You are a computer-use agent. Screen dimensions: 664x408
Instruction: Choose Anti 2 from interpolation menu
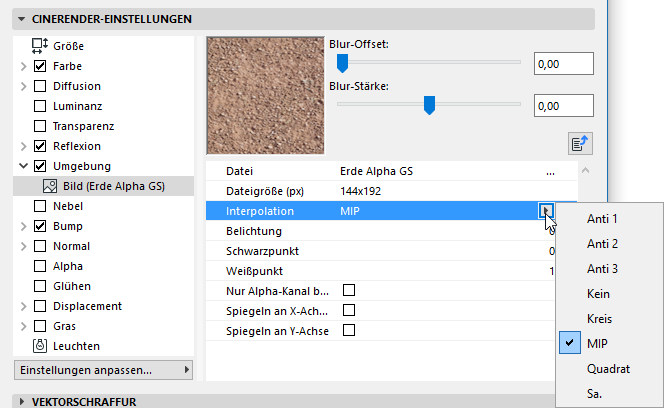pos(602,244)
